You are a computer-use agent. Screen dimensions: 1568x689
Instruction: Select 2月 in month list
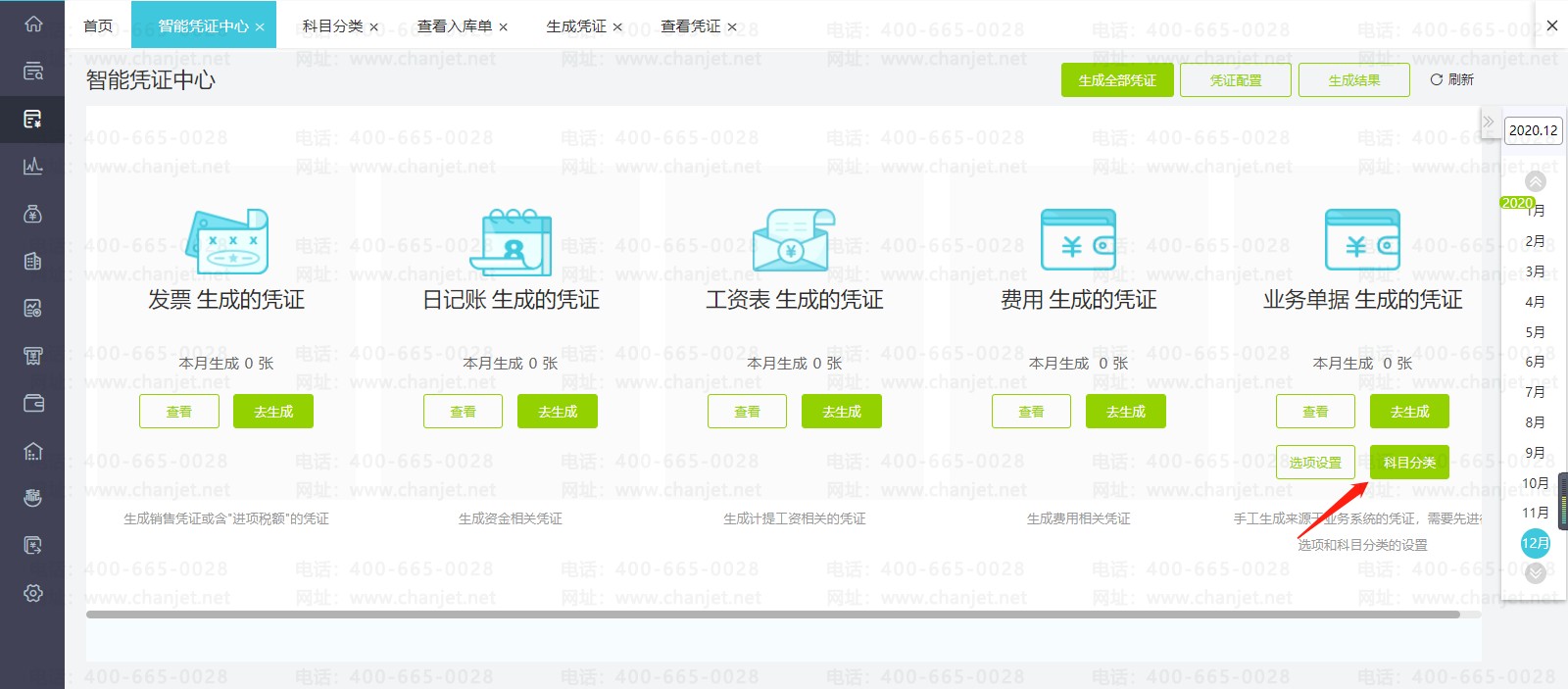pos(1536,241)
